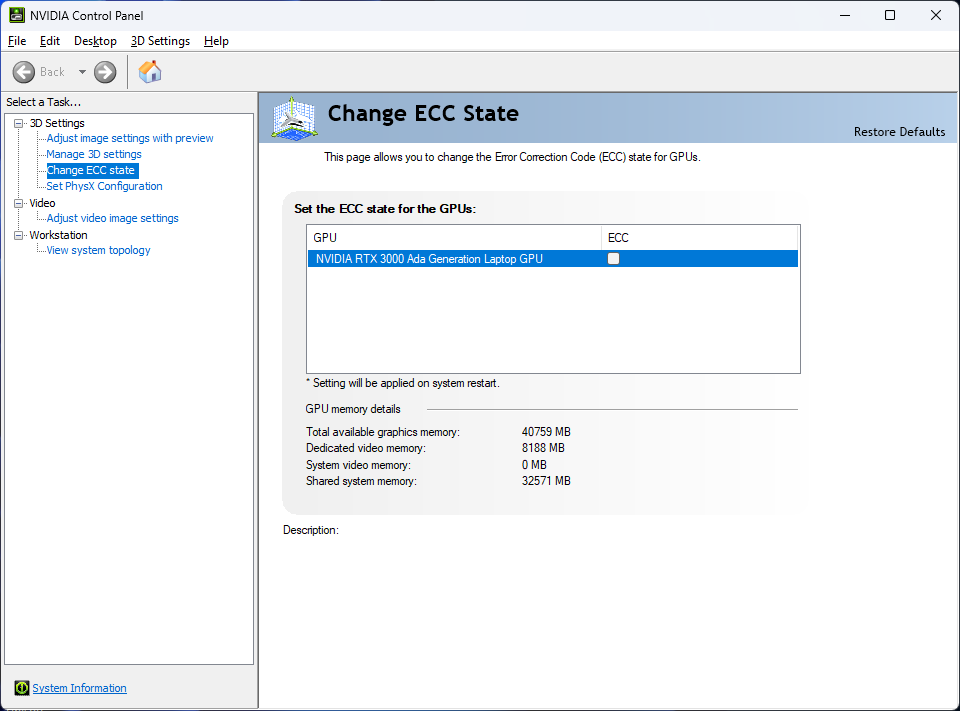Select the 3D Settings tree label
This screenshot has height=711, width=960.
pos(57,123)
